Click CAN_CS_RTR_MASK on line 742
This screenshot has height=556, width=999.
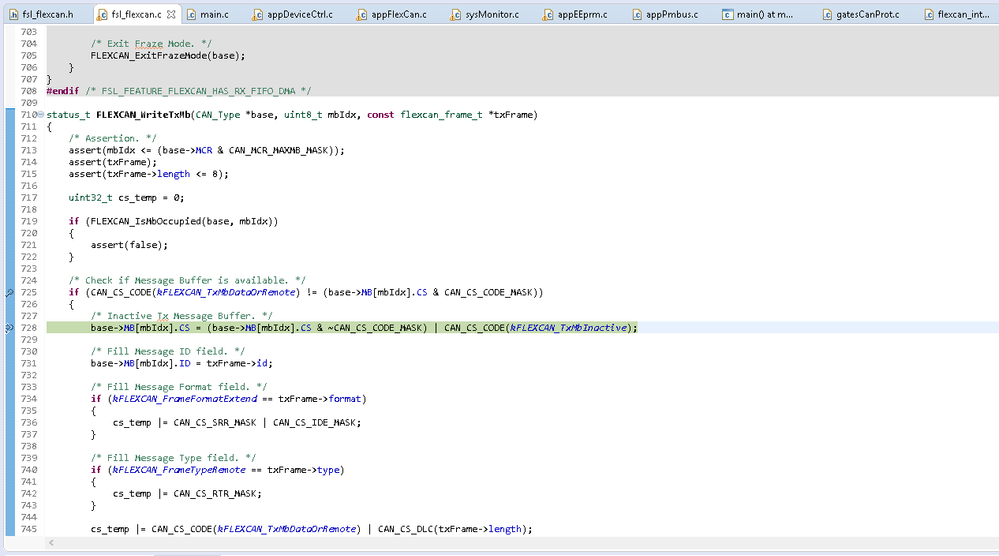point(215,494)
